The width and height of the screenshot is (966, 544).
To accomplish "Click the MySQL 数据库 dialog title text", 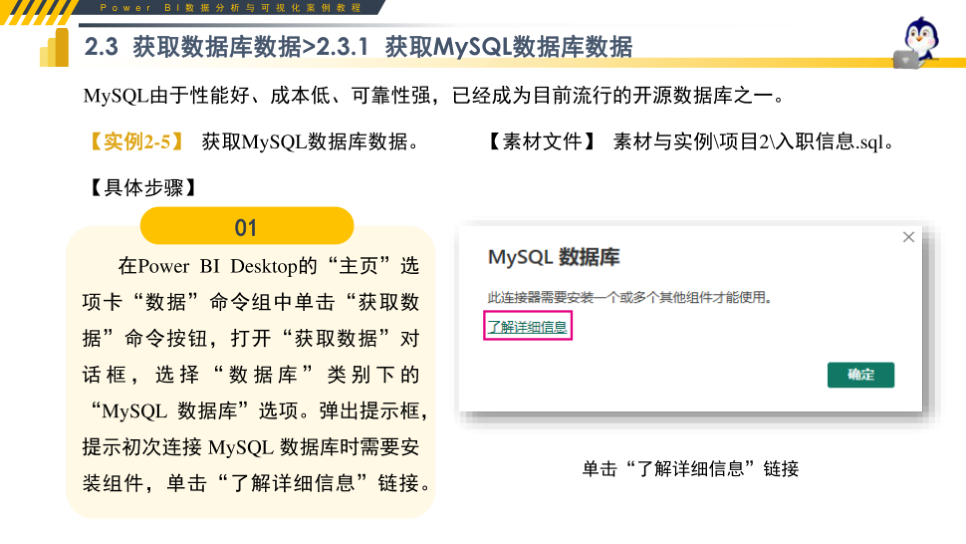I will click(x=553, y=257).
